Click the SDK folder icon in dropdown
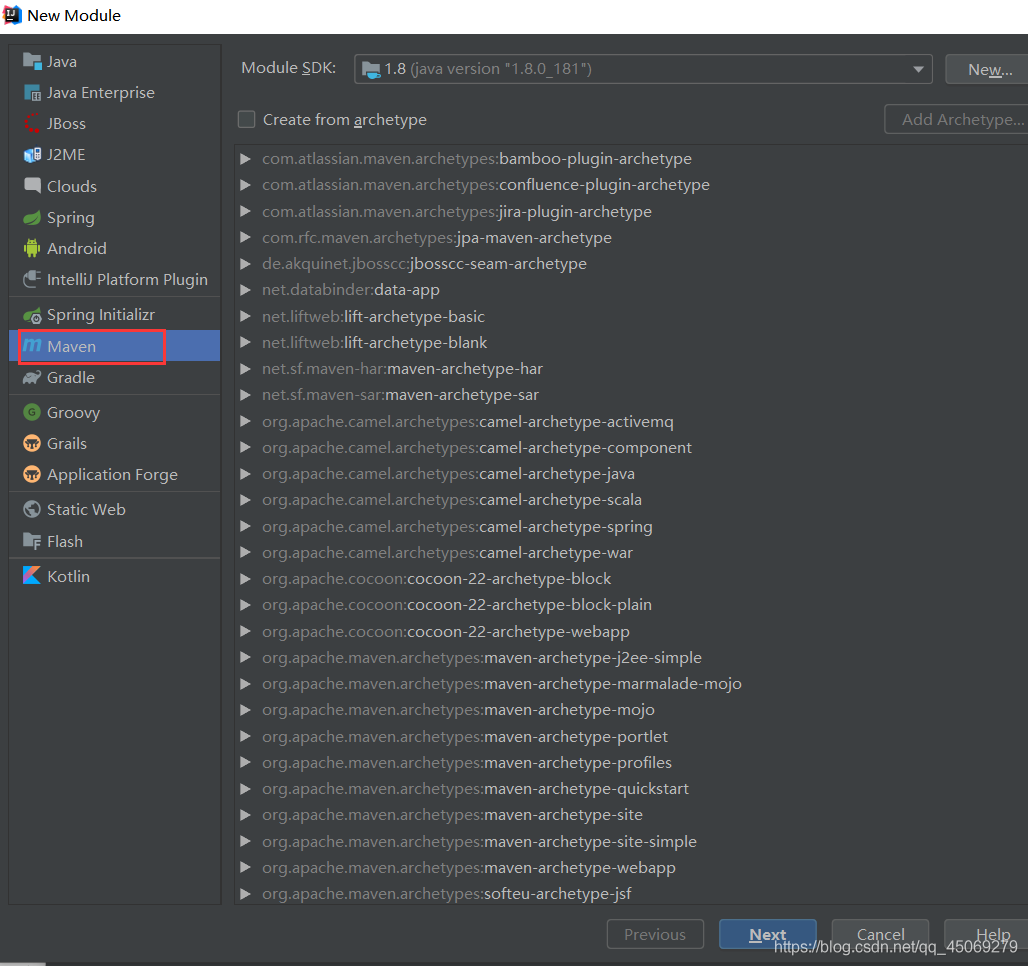Image resolution: width=1028 pixels, height=966 pixels. coord(371,70)
